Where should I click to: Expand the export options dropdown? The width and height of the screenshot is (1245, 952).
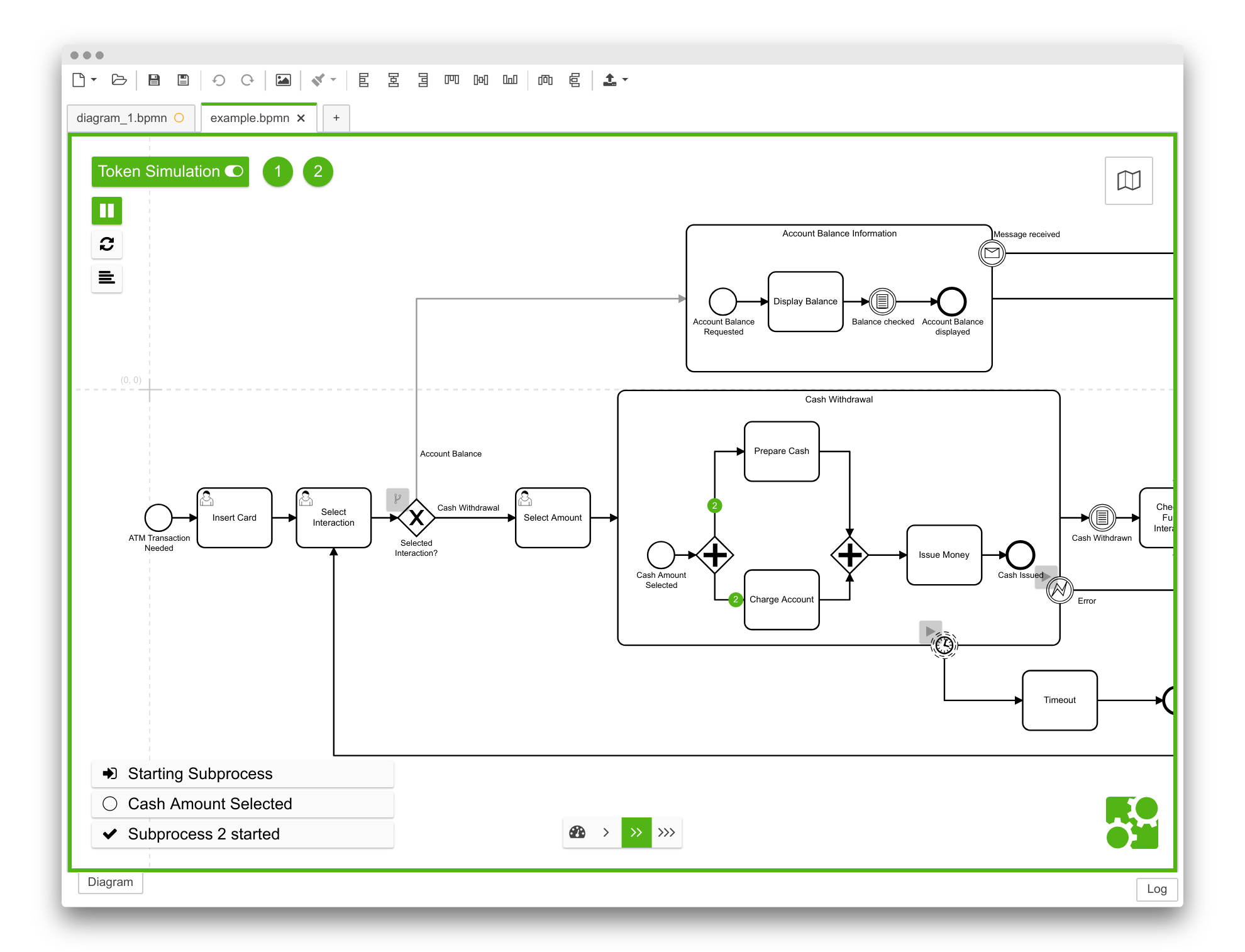[623, 80]
